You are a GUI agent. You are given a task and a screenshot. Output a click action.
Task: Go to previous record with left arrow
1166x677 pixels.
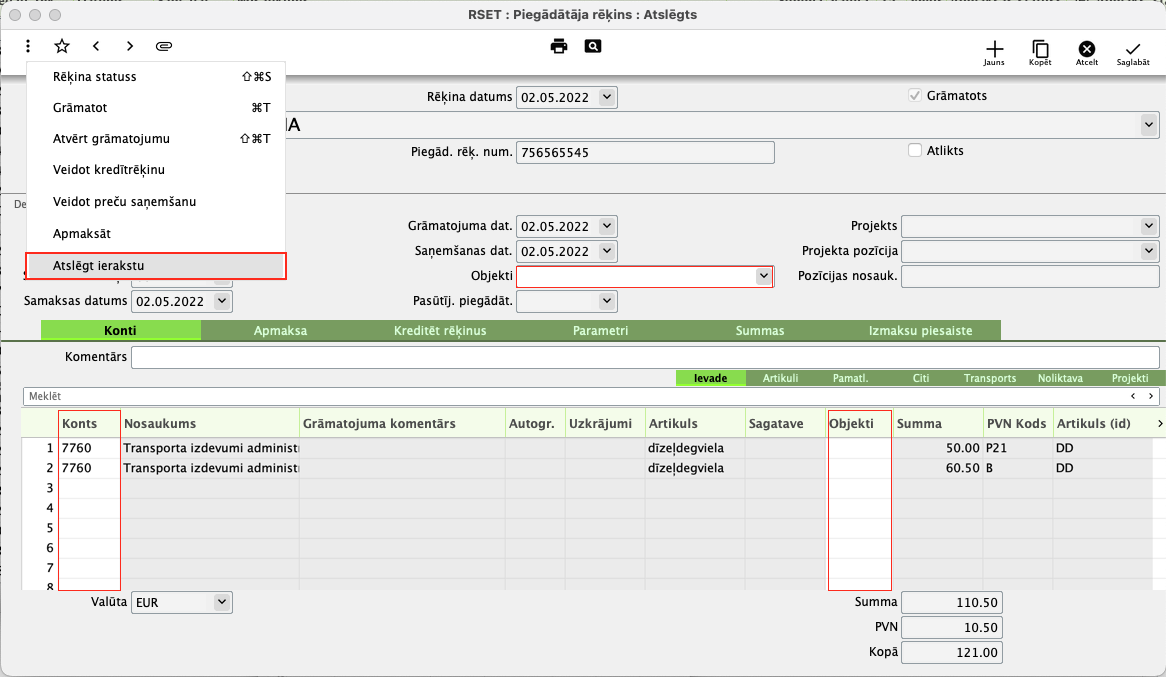96,46
